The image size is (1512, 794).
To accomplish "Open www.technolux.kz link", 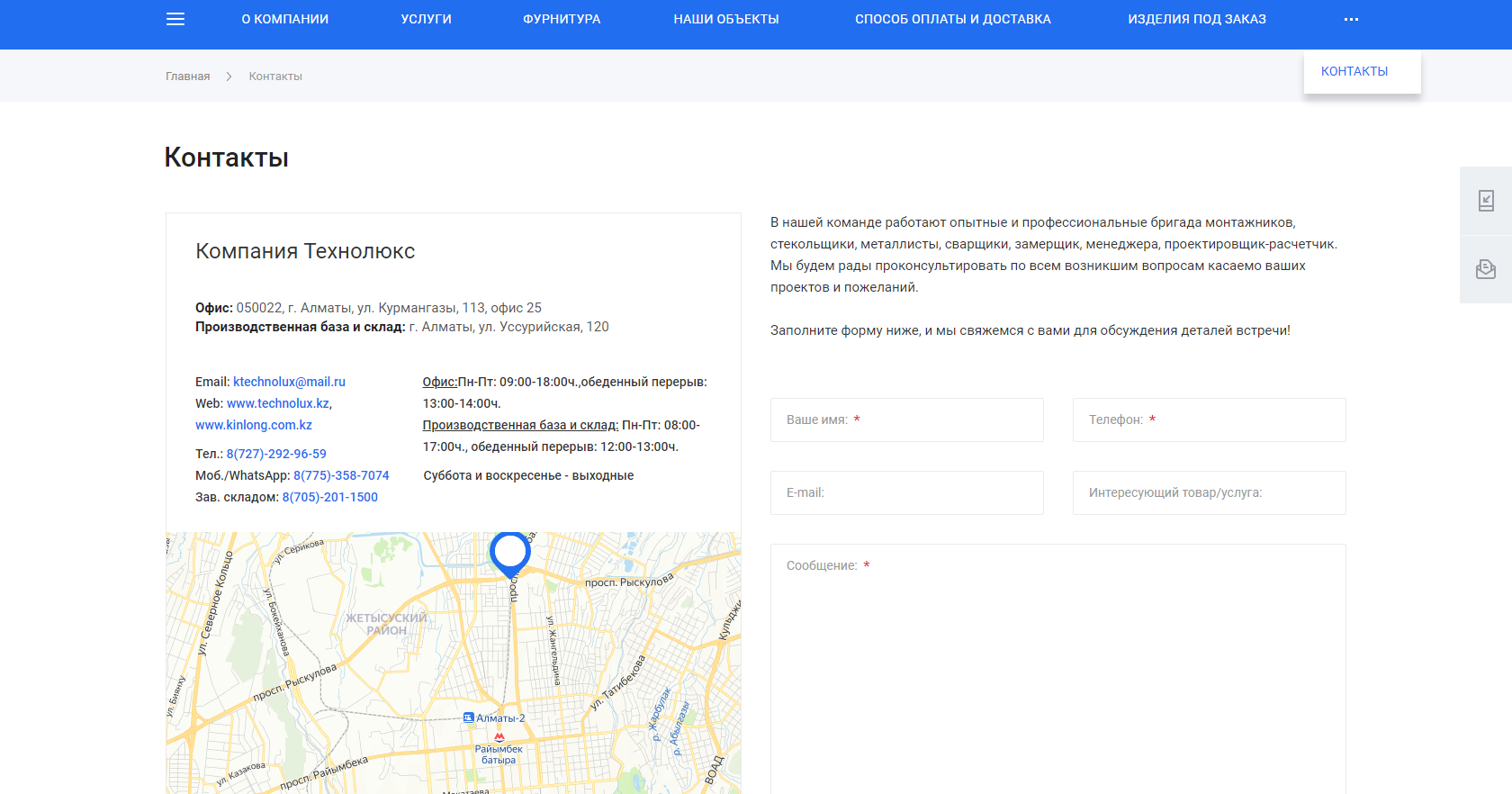I will (x=278, y=403).
